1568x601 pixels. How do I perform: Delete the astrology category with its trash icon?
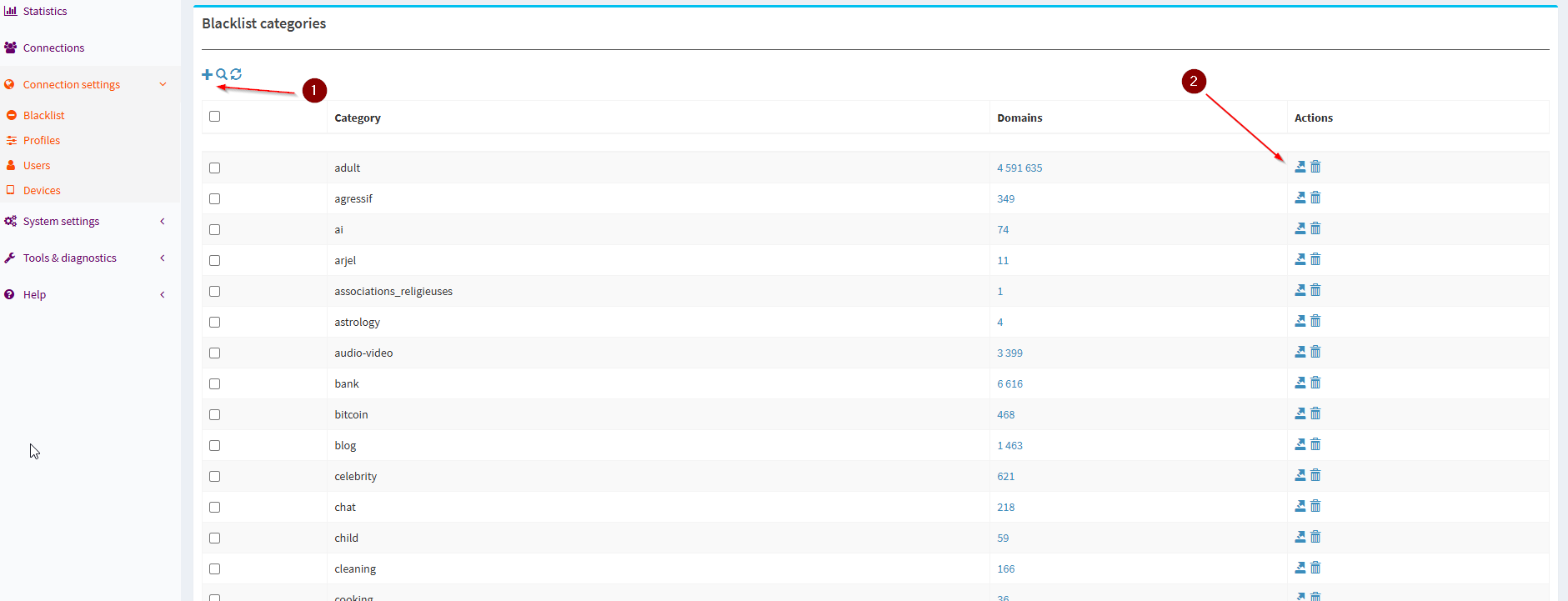[1315, 321]
